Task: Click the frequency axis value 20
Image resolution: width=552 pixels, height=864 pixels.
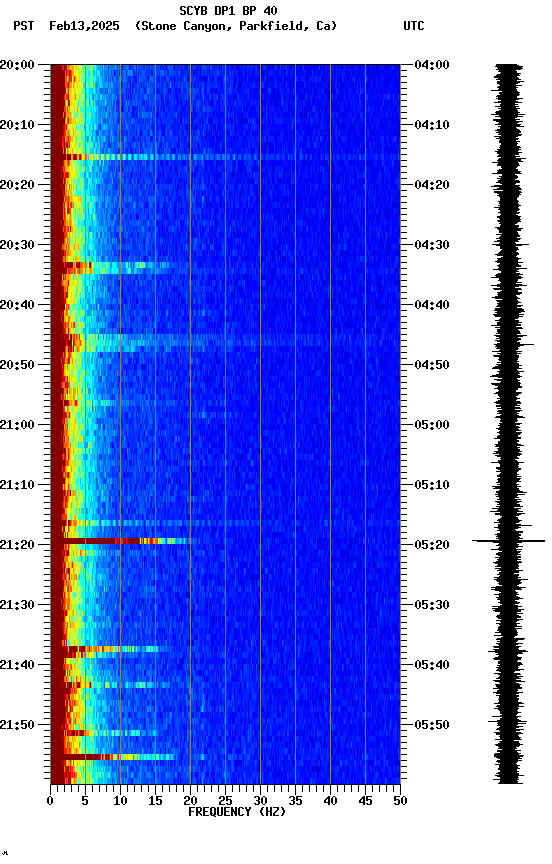Action: click(x=190, y=802)
